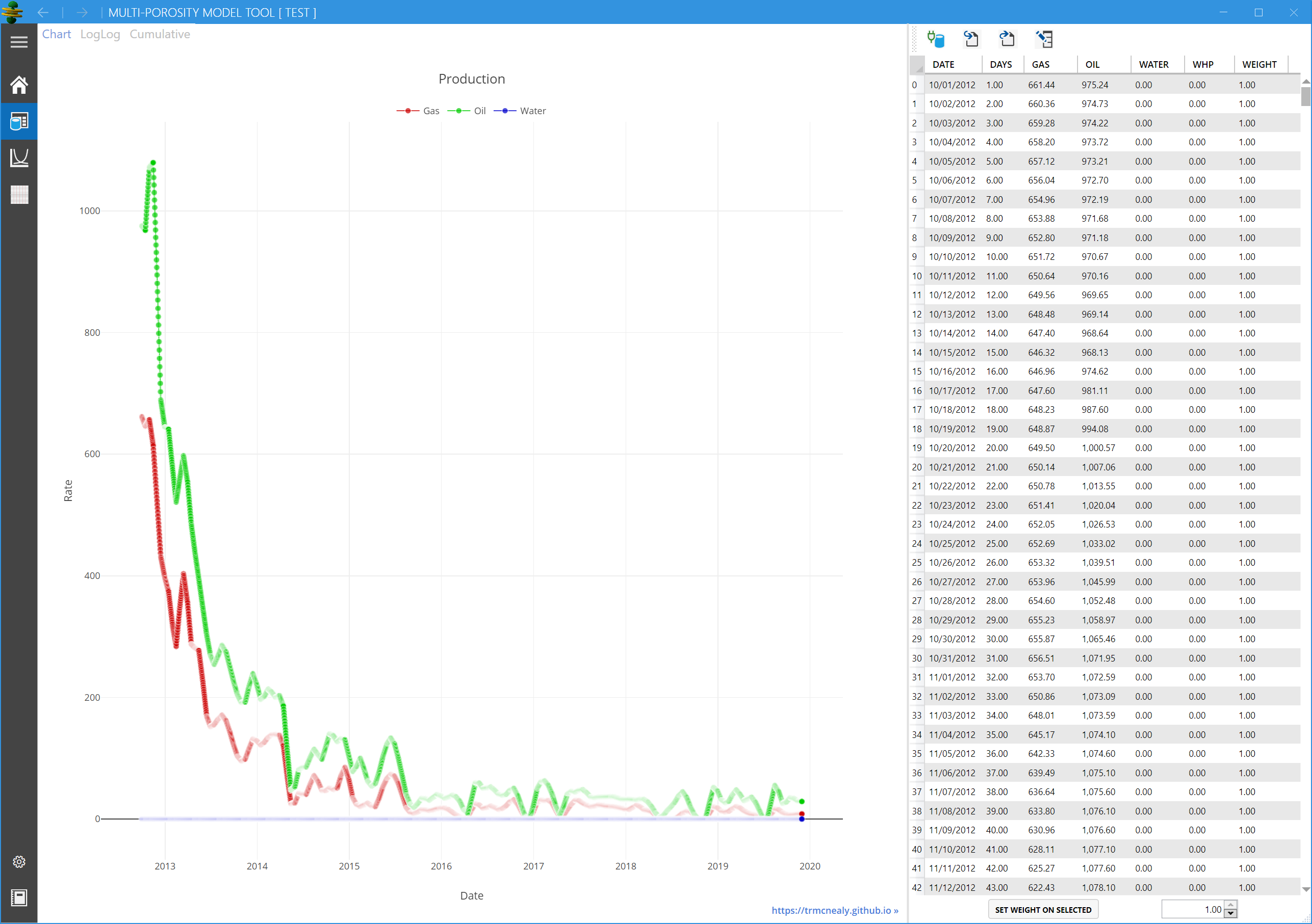Click SET WEIGHT ON SELECTED button
The image size is (1312, 924).
(1043, 910)
